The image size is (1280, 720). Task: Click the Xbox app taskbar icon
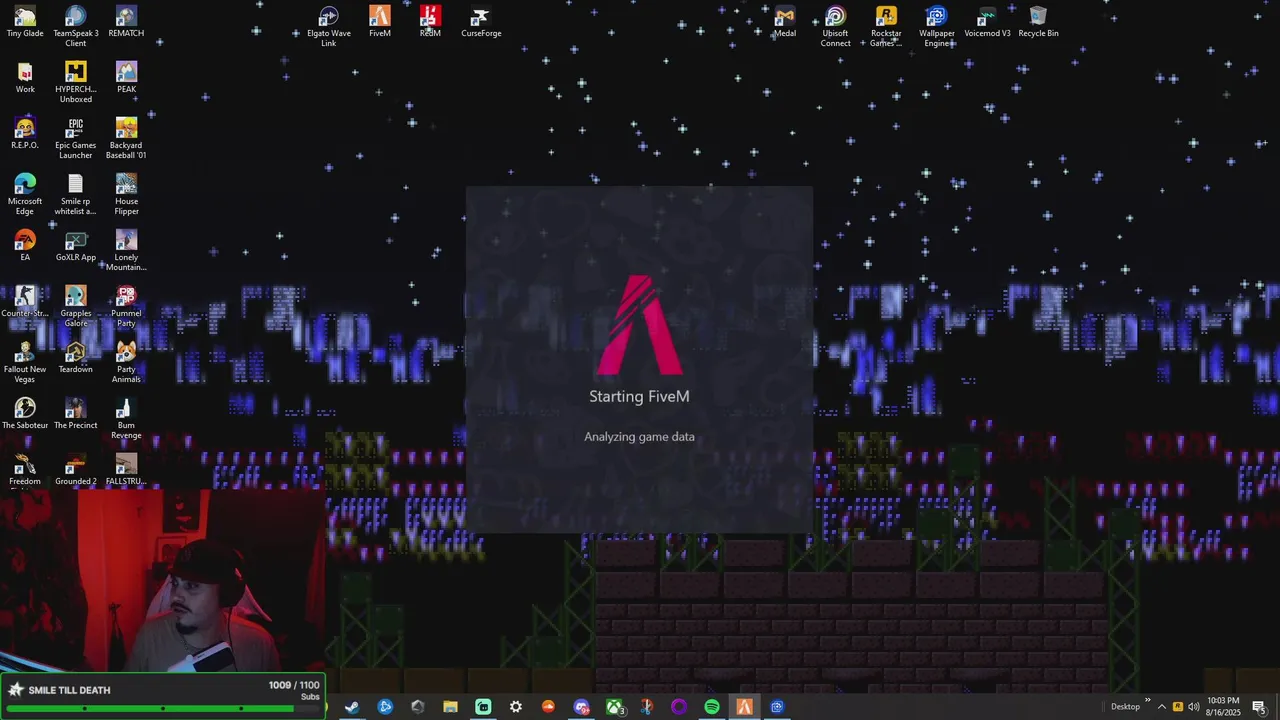pos(614,707)
